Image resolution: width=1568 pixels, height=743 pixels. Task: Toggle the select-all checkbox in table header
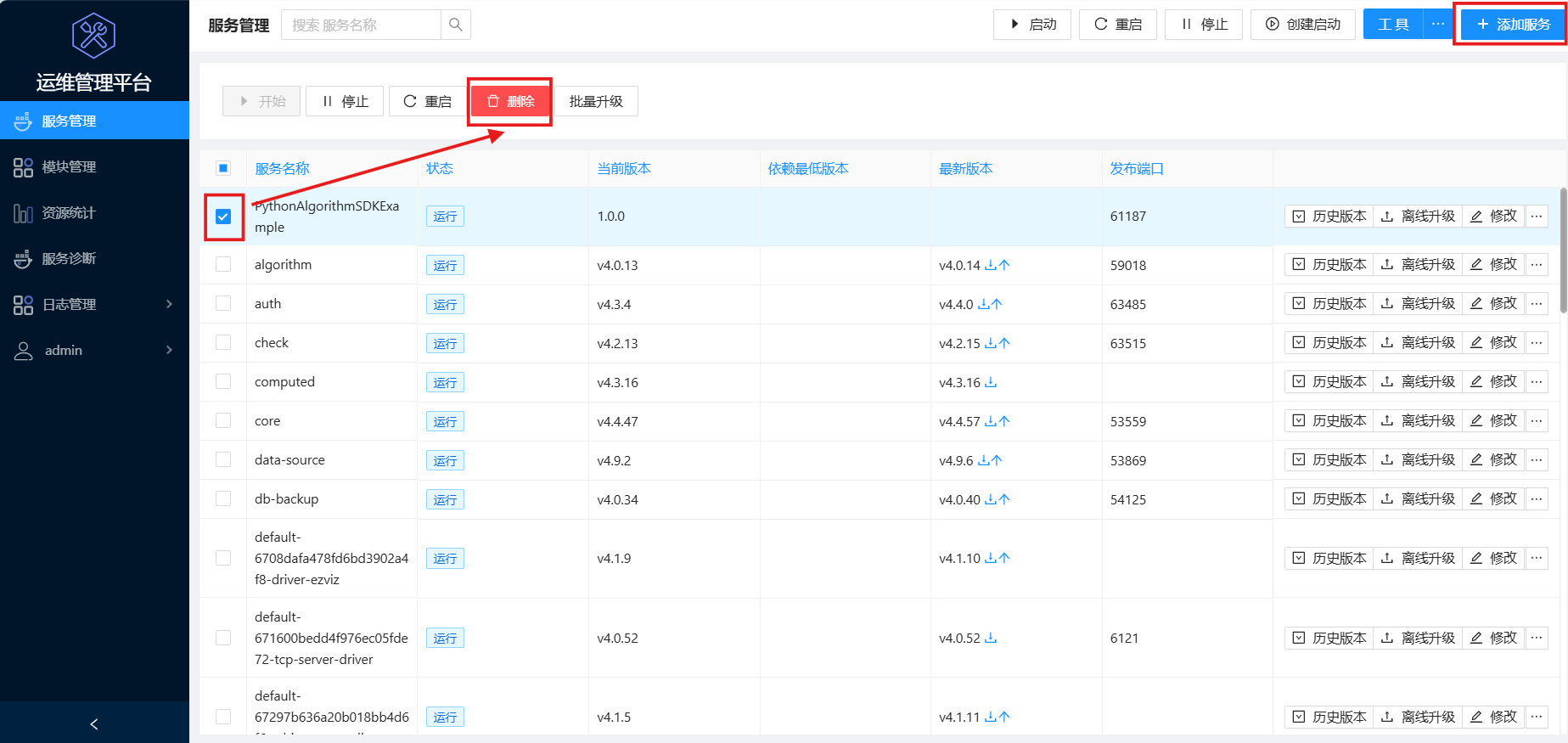[x=223, y=168]
